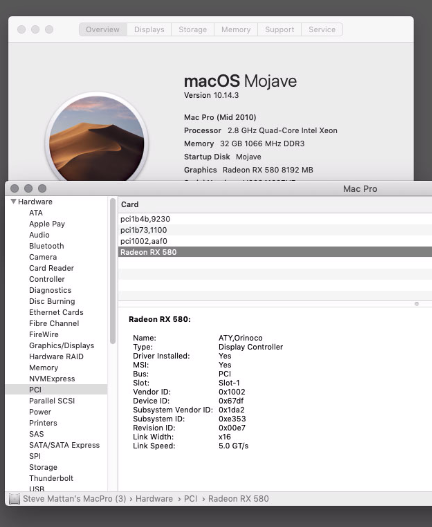Select Memory in the System Information sidebar
432x527 pixels.
coord(44,368)
